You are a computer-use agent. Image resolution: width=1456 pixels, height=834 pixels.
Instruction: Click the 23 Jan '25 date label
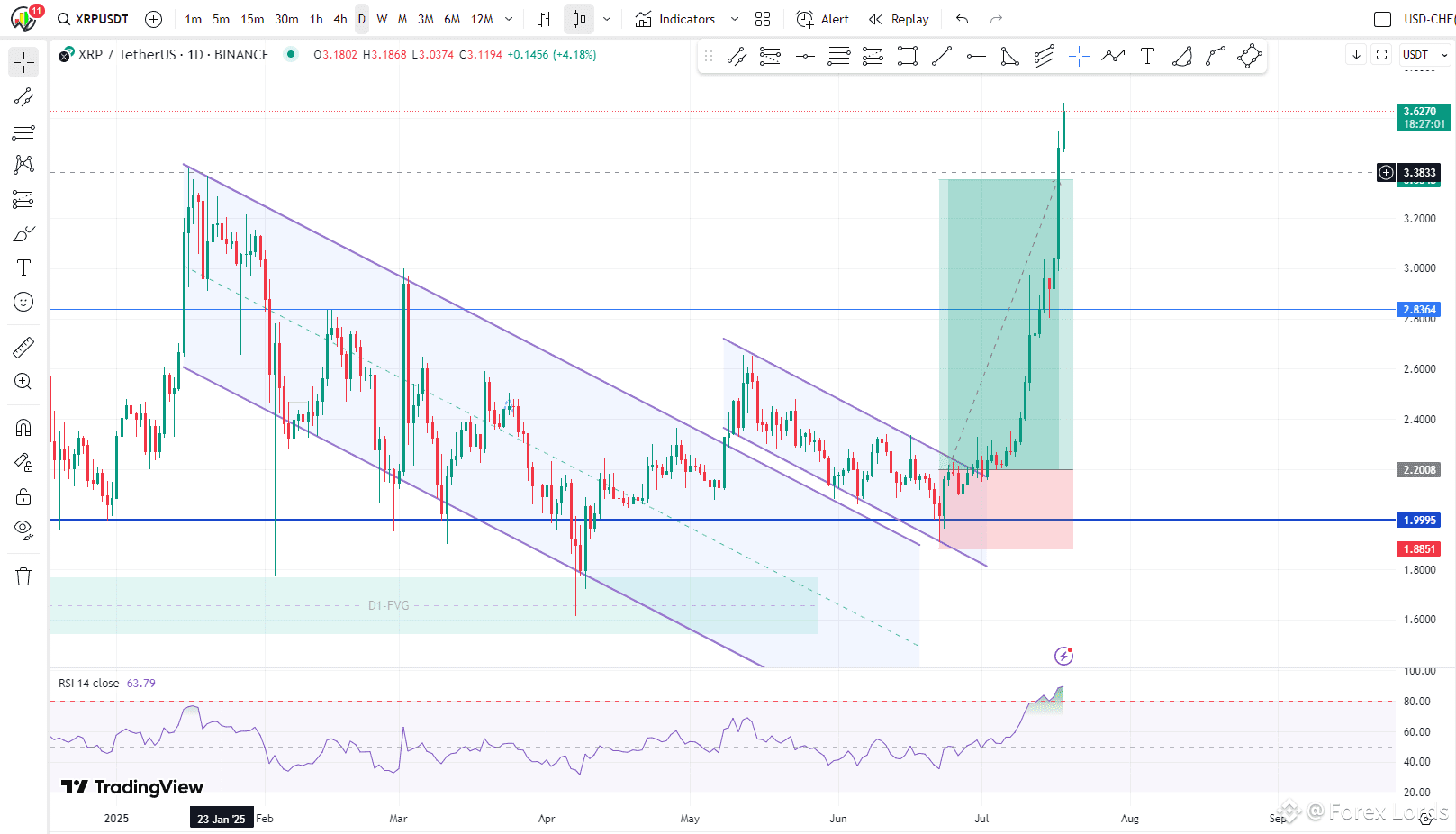222,819
